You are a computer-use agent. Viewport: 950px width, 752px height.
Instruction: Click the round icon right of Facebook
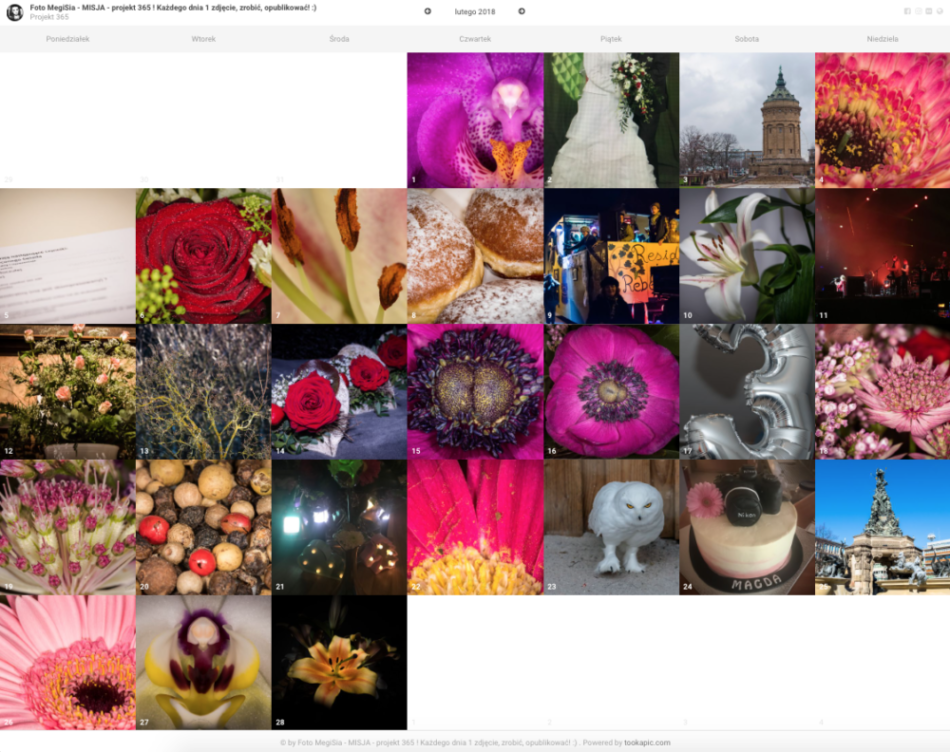point(917,11)
